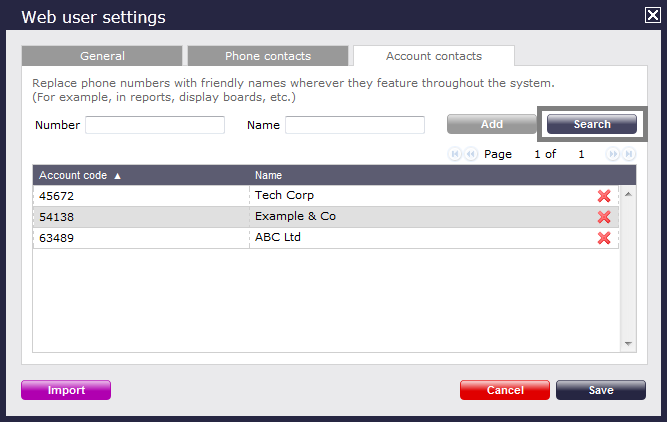This screenshot has height=422, width=667.
Task: Import contacts with the Import button
Action: 66,390
